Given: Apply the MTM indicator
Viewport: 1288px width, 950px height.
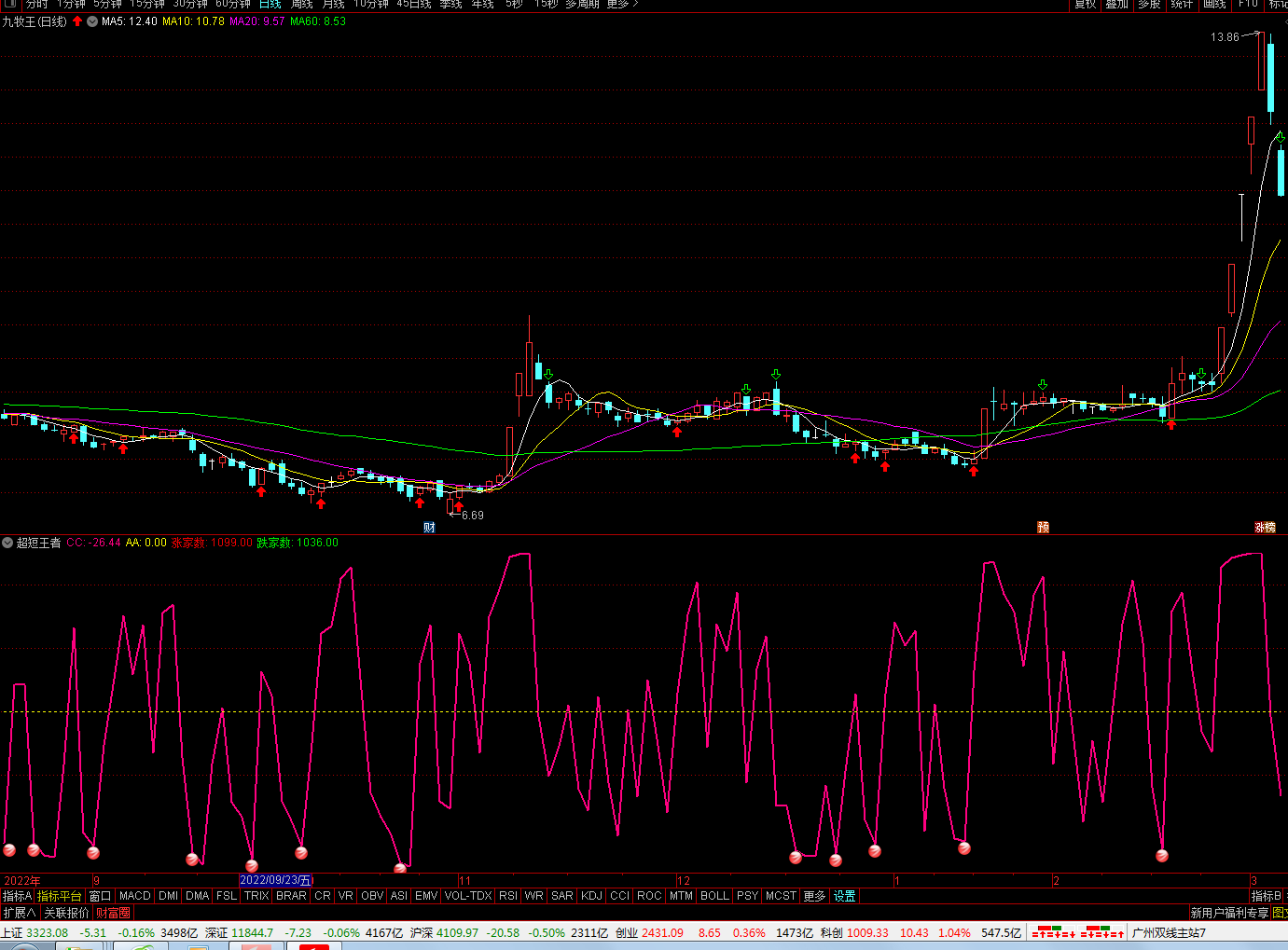Looking at the screenshot, I should click(682, 896).
